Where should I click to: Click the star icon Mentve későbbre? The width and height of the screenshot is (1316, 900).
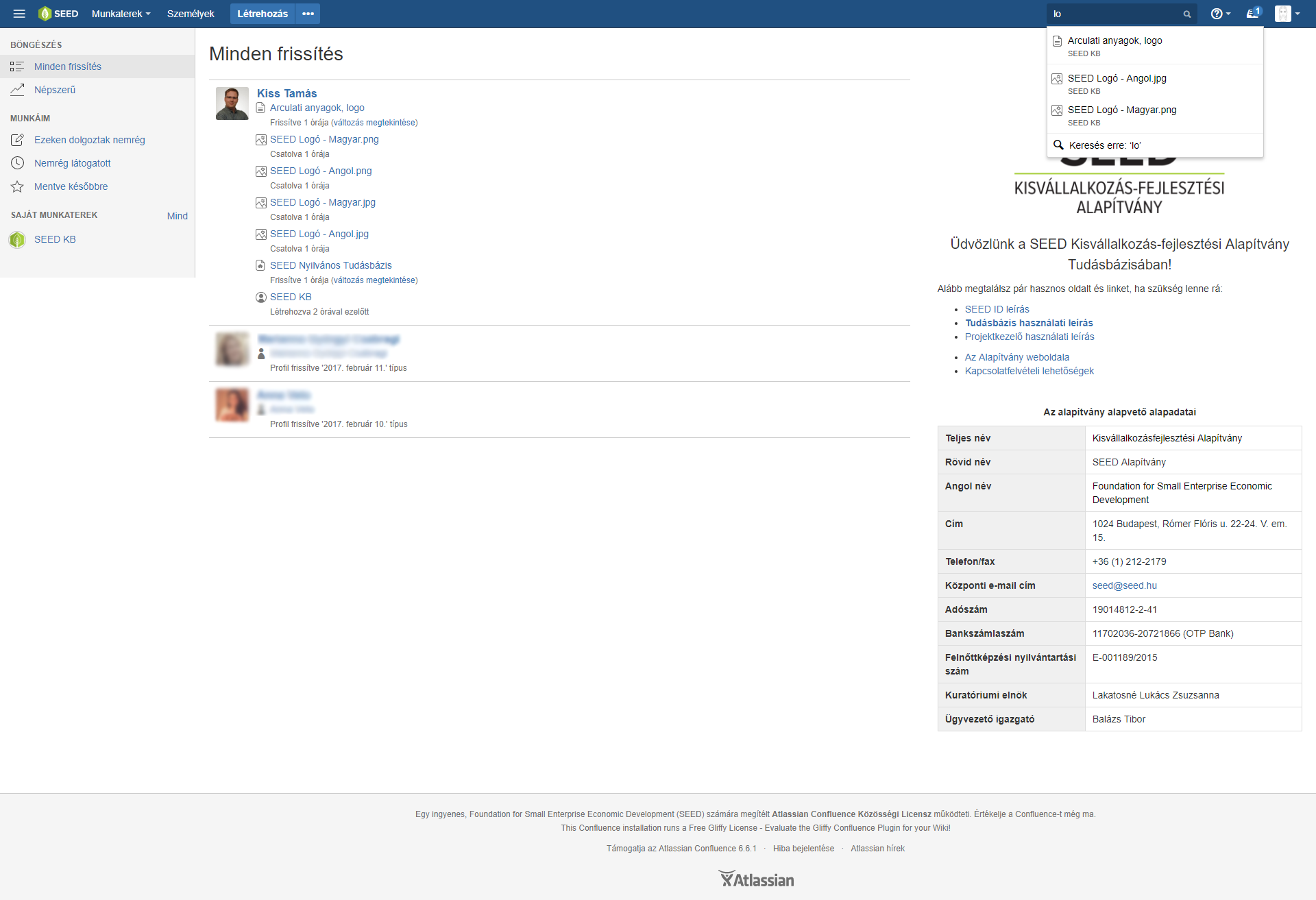point(18,186)
